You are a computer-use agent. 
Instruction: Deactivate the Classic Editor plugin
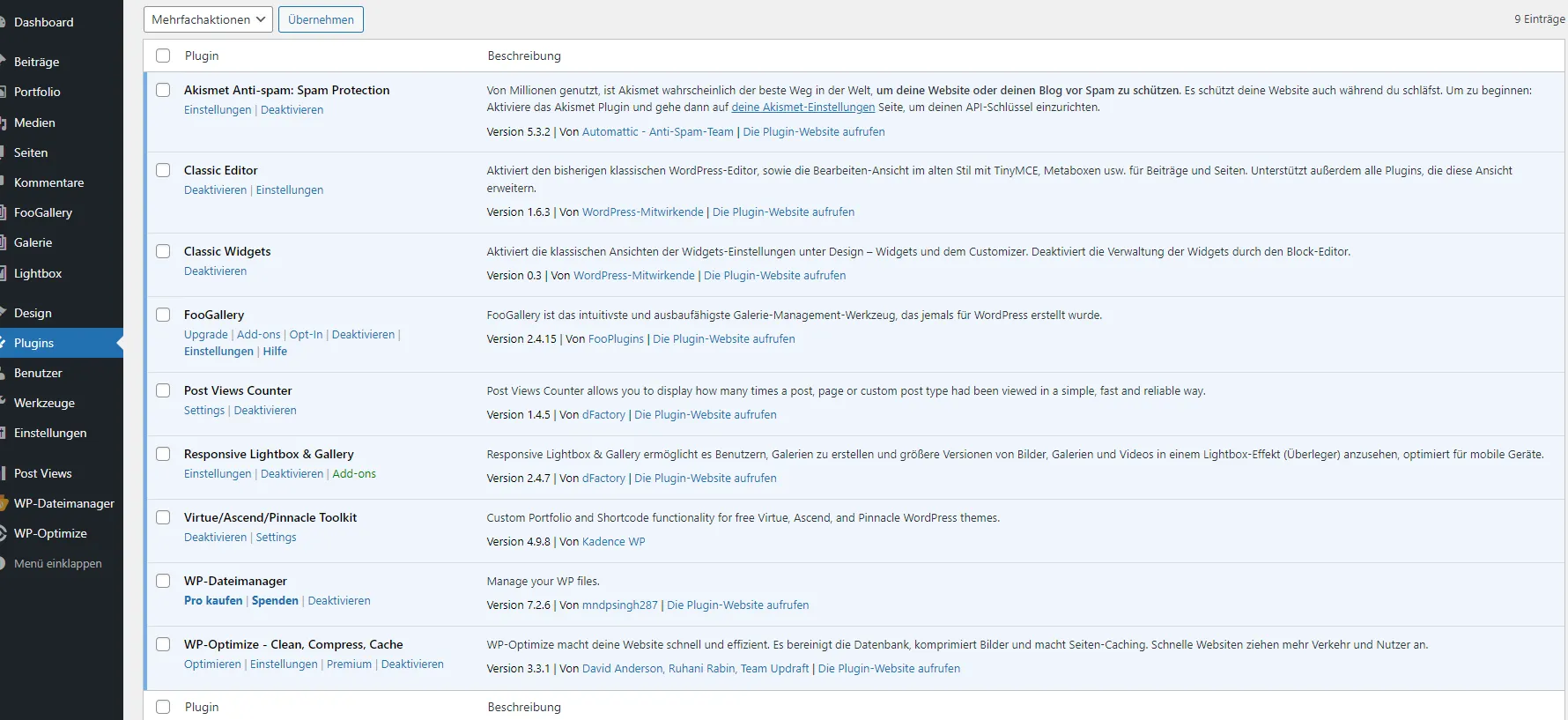[x=215, y=190]
